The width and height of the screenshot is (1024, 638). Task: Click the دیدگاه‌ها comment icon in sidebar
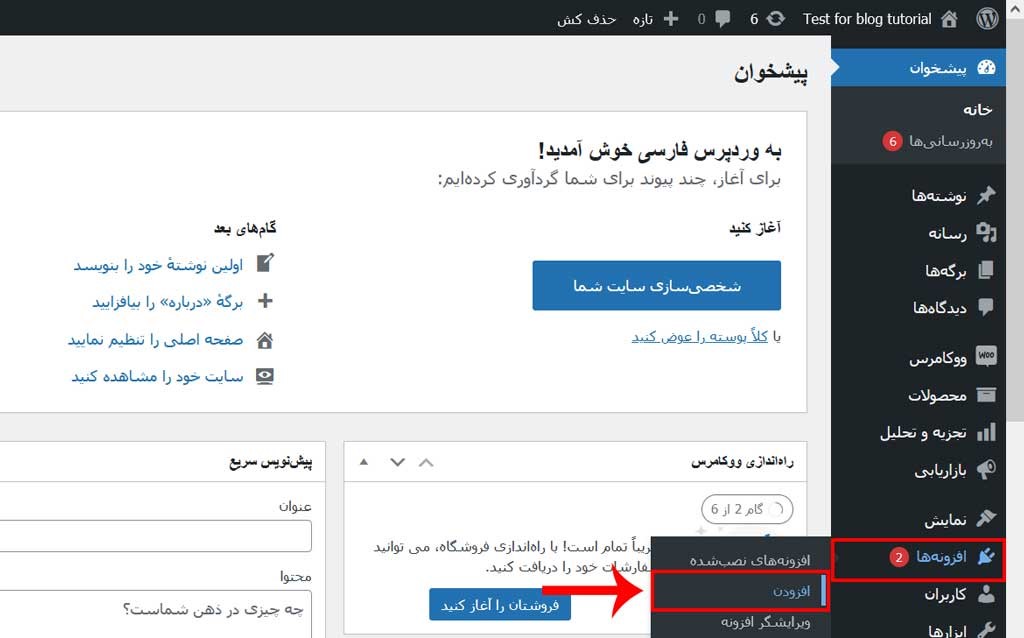pos(986,307)
